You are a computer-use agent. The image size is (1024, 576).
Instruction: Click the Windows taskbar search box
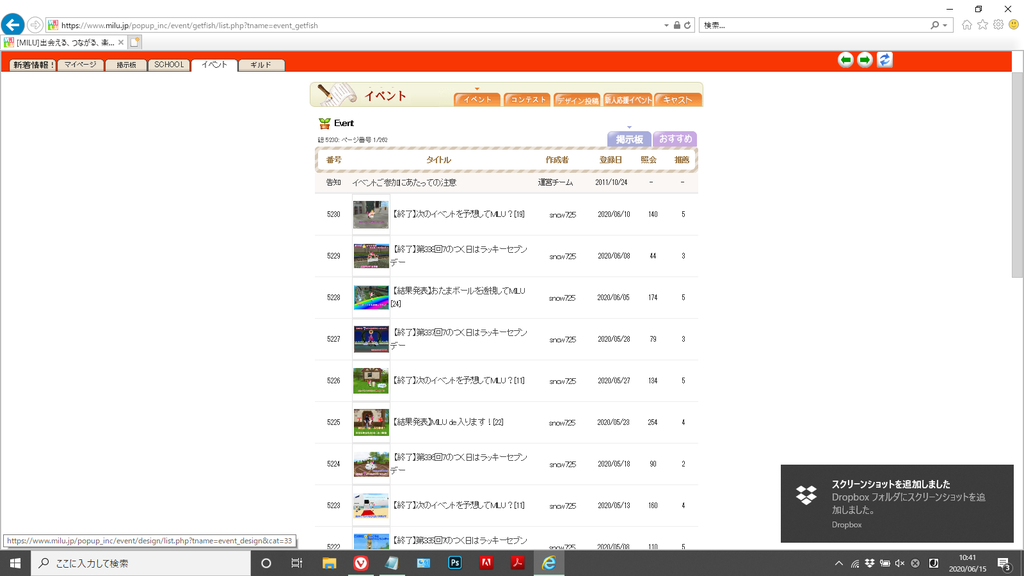(x=140, y=563)
